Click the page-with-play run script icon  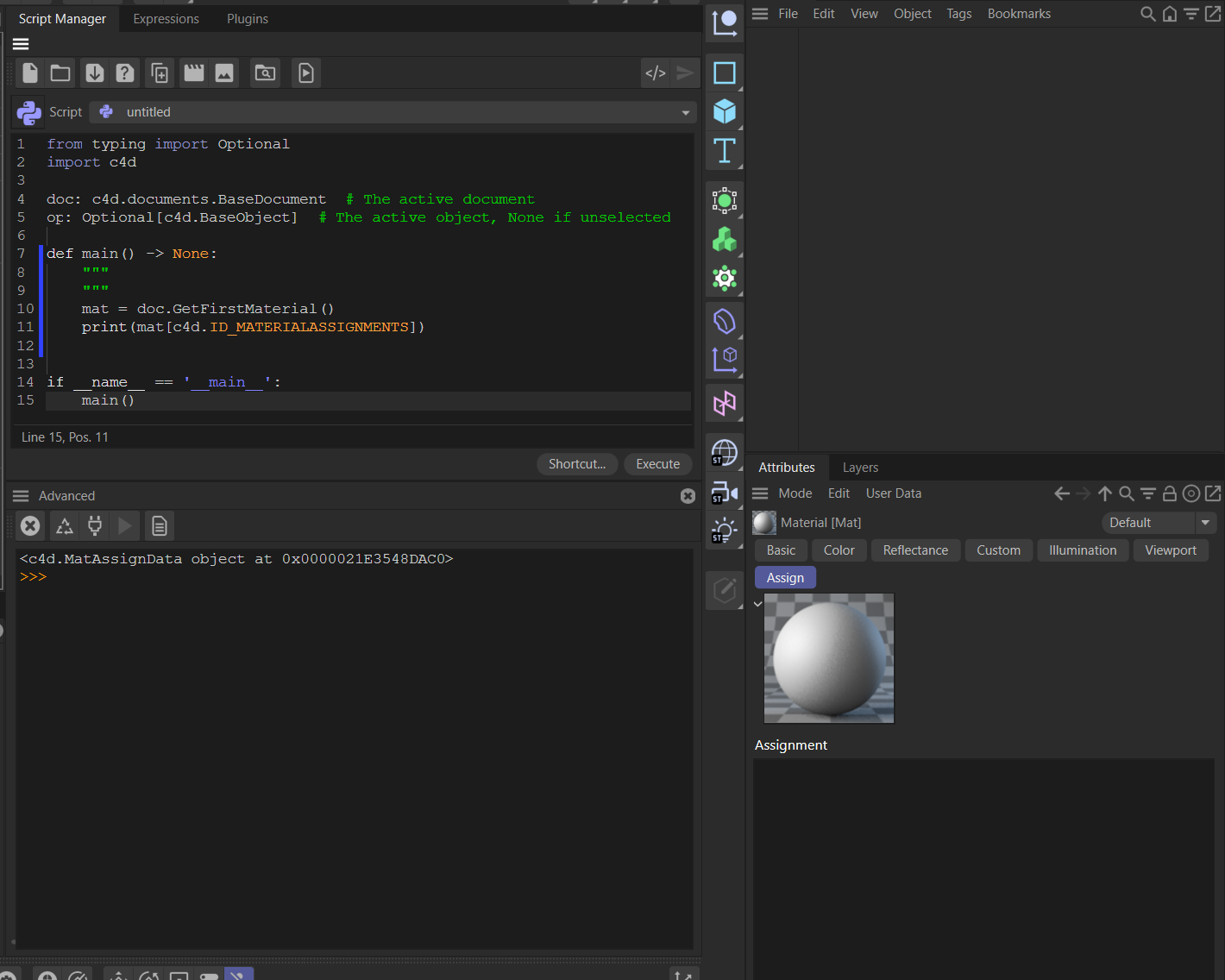click(306, 73)
